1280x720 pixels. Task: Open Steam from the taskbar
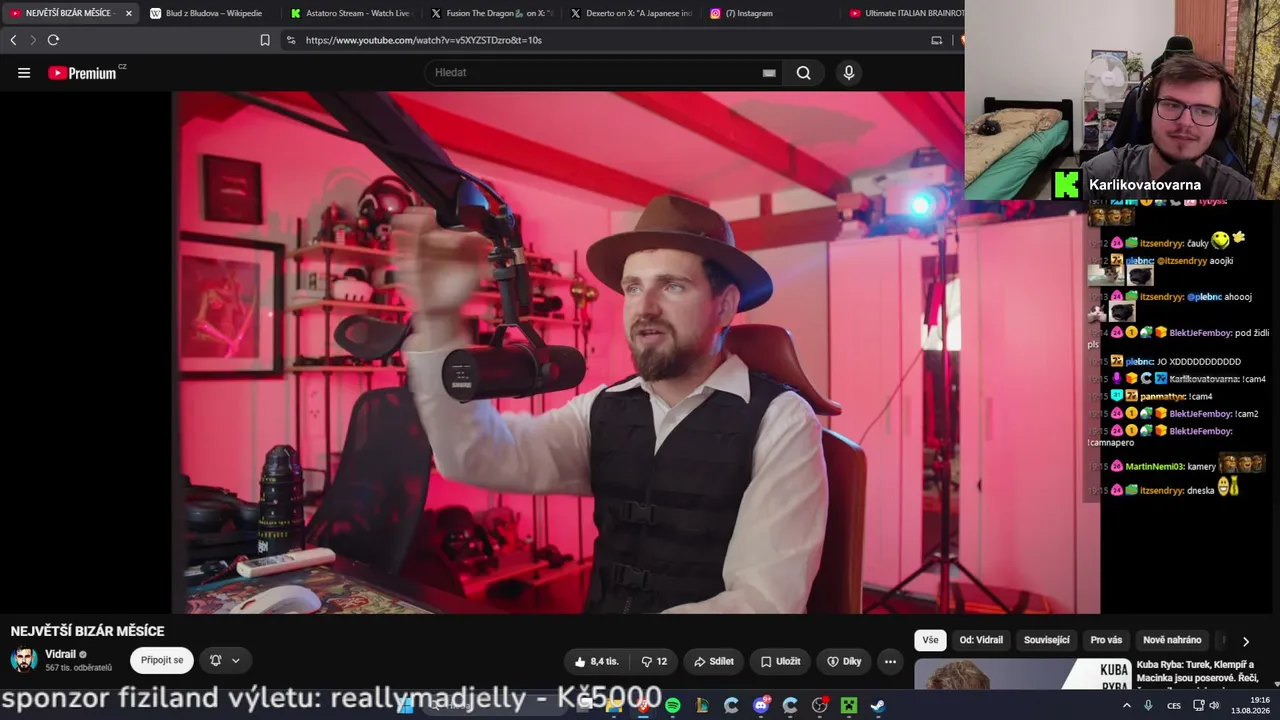(878, 706)
